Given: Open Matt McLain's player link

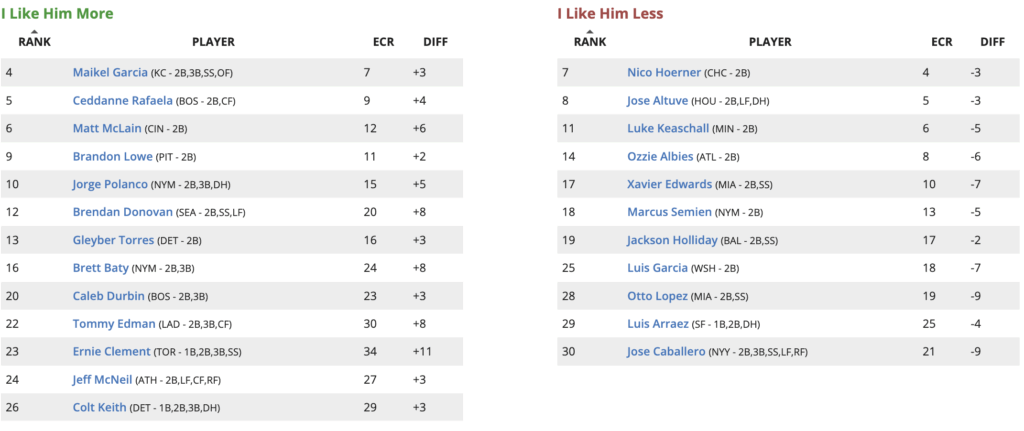Looking at the screenshot, I should (108, 128).
